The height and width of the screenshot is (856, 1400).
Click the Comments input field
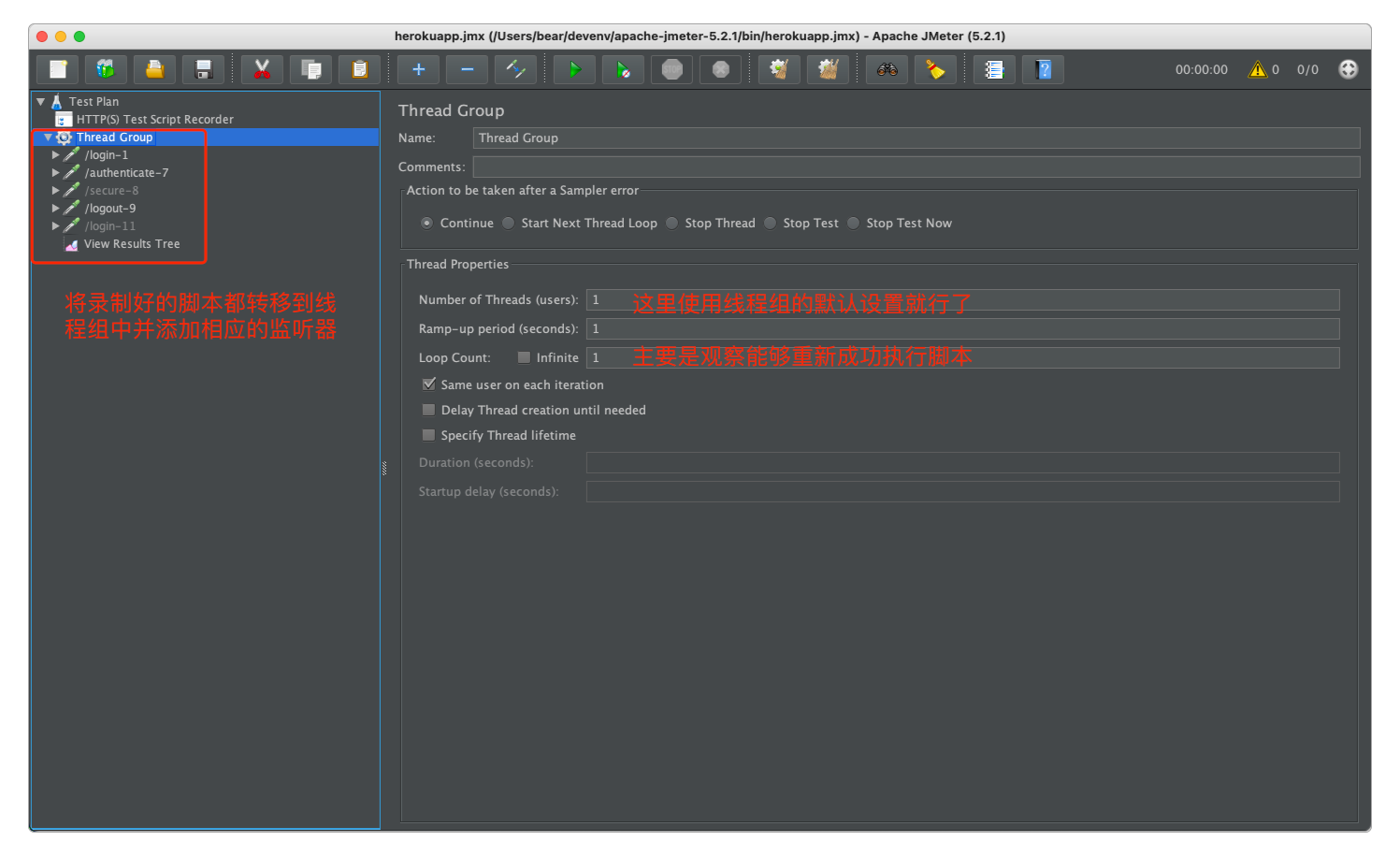pos(916,167)
